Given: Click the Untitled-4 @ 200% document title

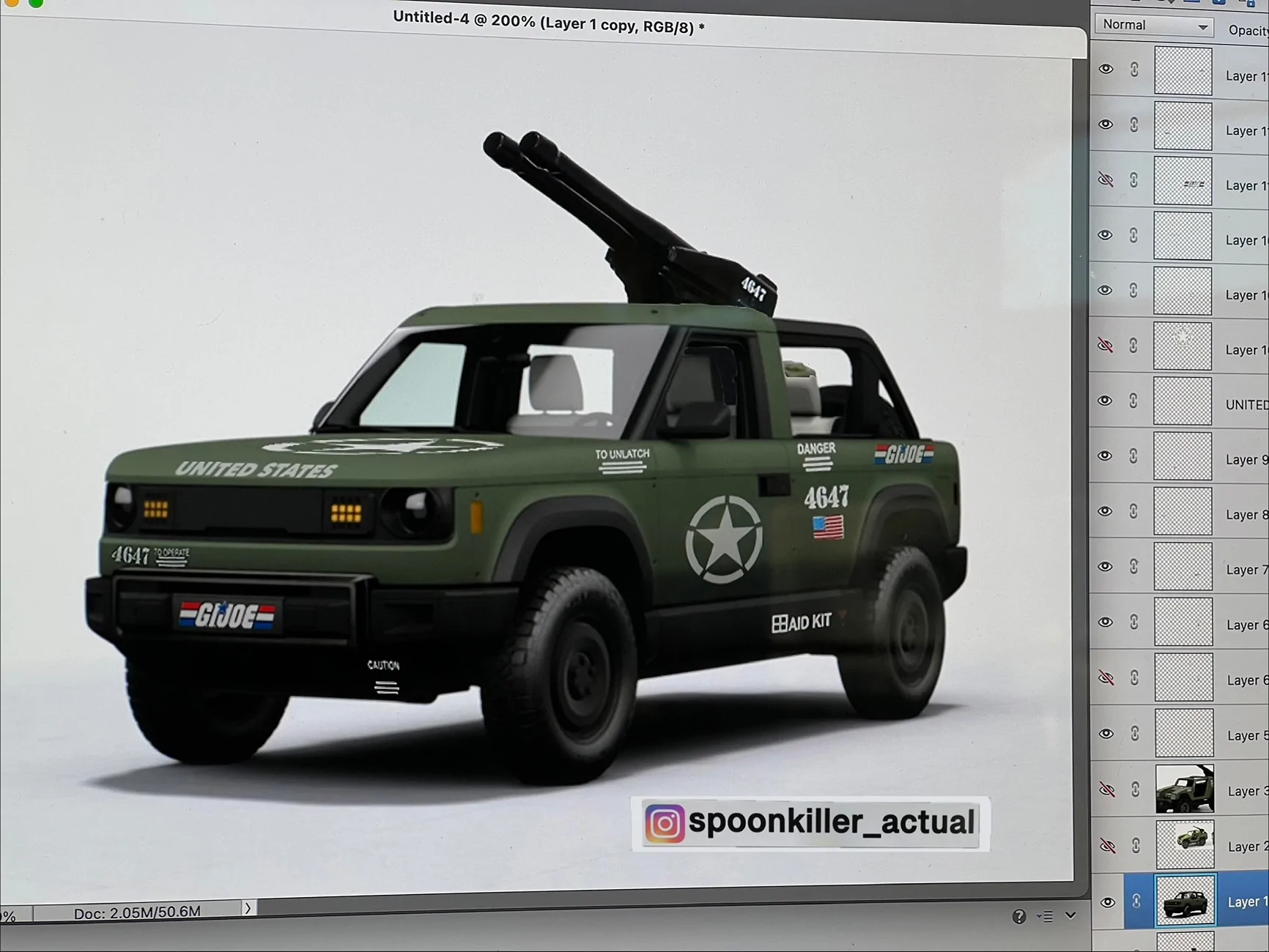Looking at the screenshot, I should point(549,22).
